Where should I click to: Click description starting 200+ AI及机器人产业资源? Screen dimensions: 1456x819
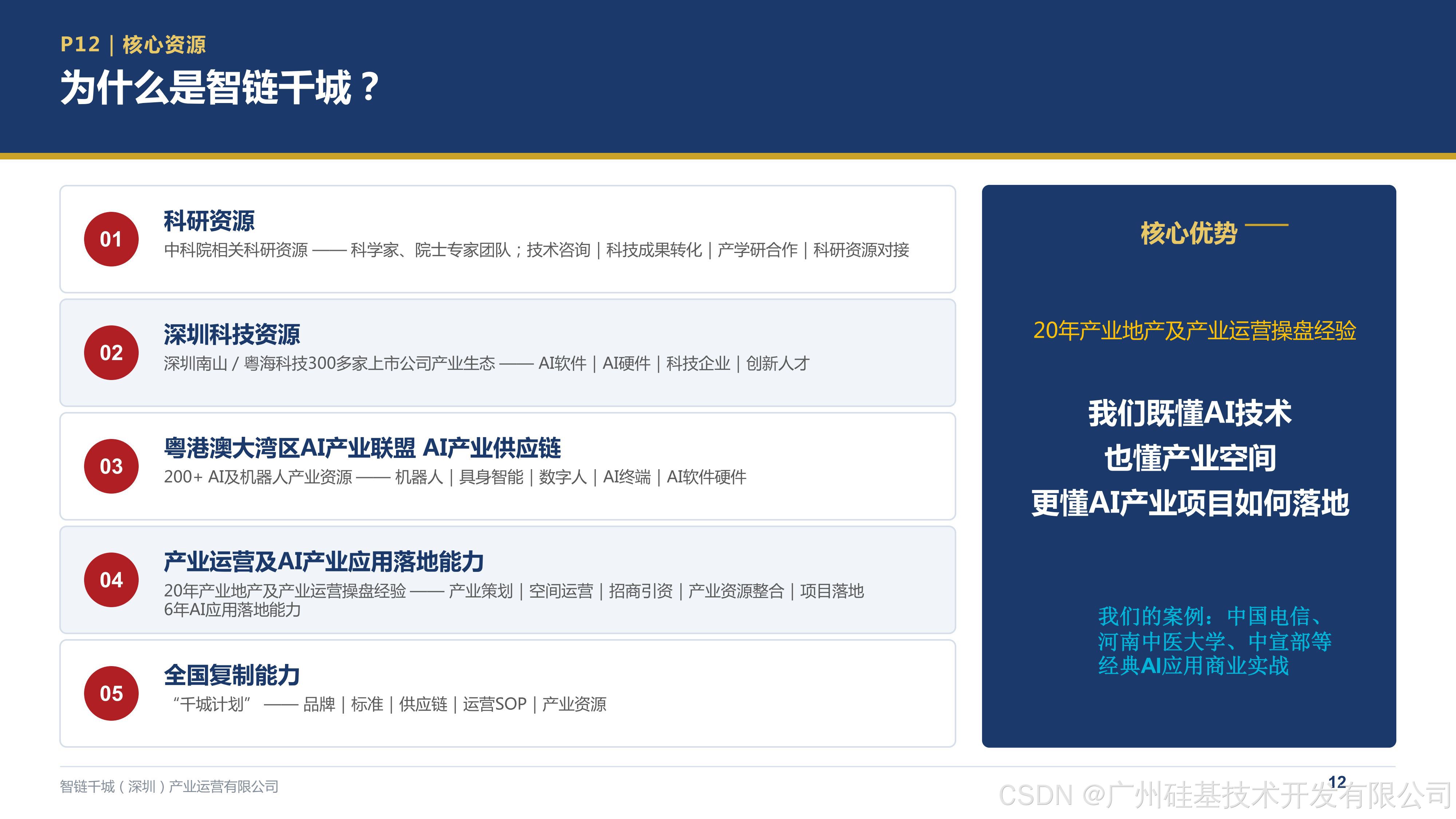pyautogui.click(x=455, y=477)
